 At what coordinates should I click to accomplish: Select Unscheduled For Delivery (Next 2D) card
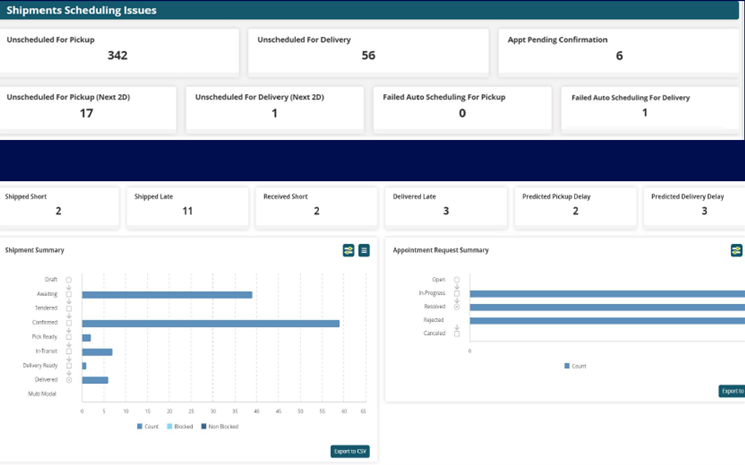pos(275,108)
